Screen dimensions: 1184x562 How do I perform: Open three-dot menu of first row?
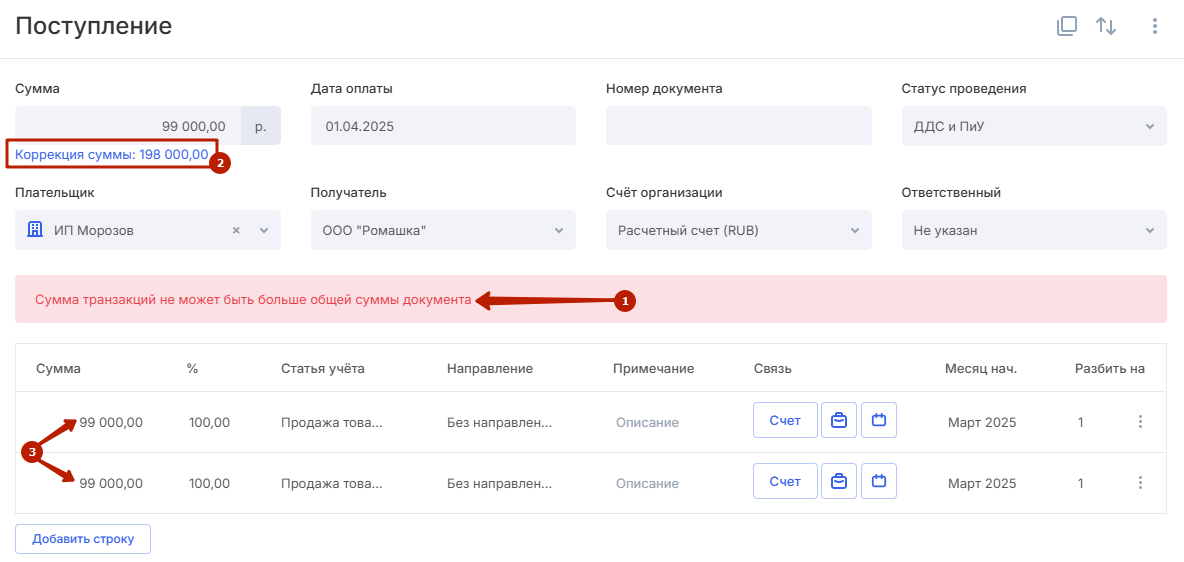point(1140,422)
